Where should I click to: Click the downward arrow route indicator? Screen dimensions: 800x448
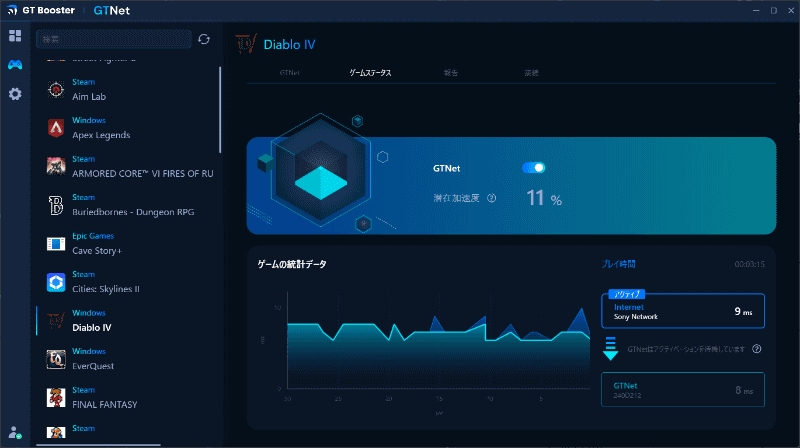click(x=610, y=349)
